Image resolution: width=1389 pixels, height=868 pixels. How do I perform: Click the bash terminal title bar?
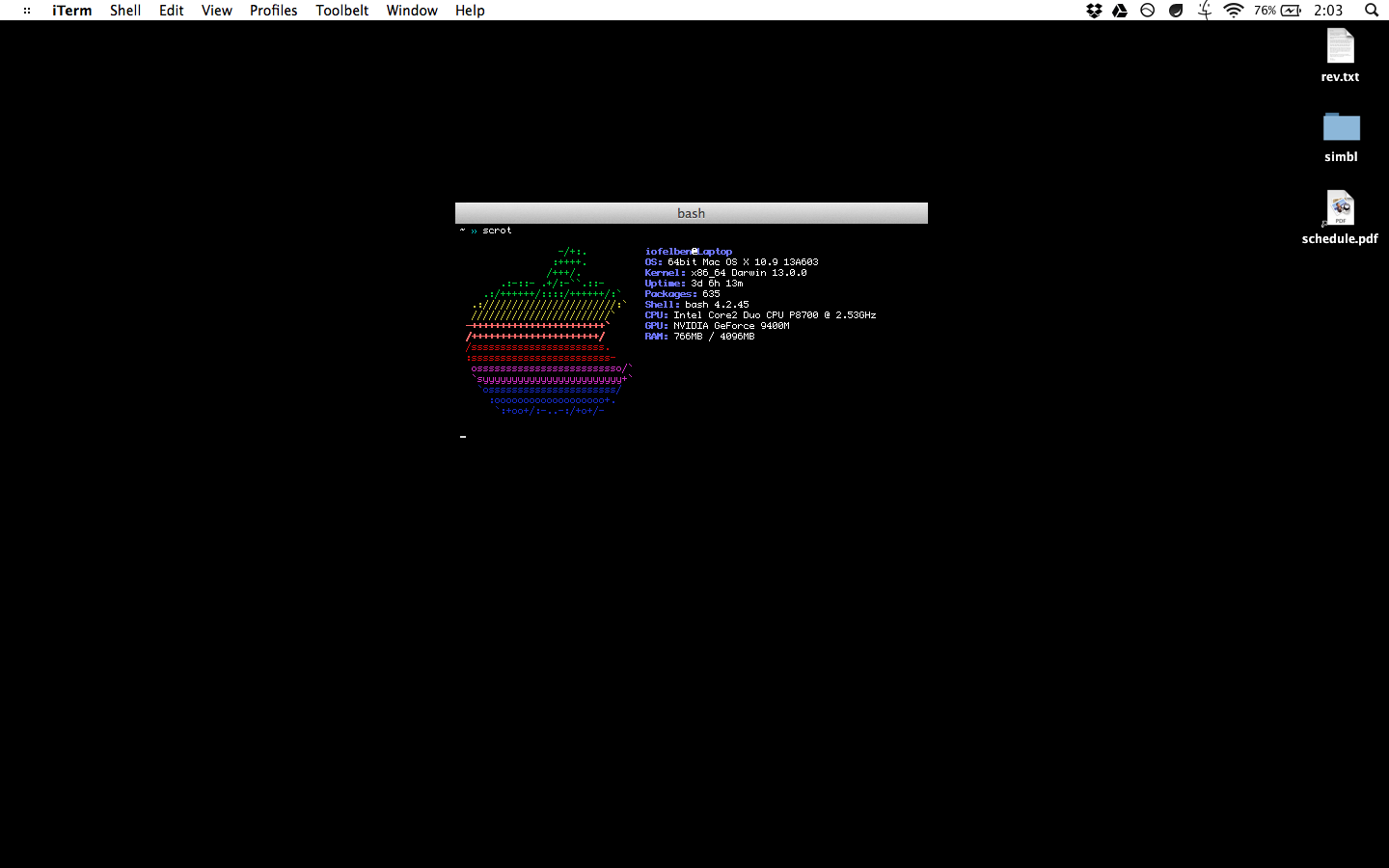click(692, 213)
